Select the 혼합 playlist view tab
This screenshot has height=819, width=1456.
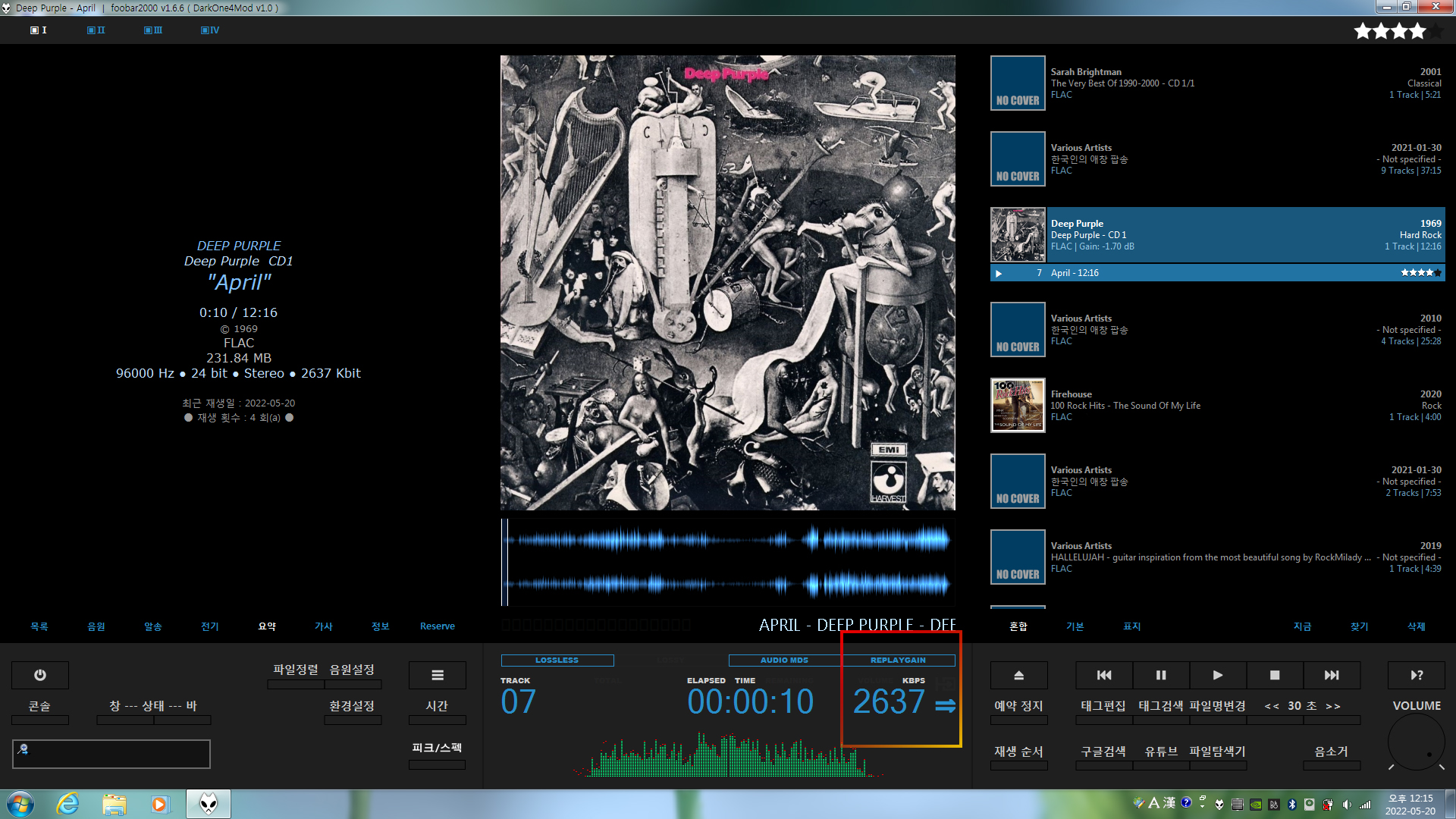coord(1018,626)
